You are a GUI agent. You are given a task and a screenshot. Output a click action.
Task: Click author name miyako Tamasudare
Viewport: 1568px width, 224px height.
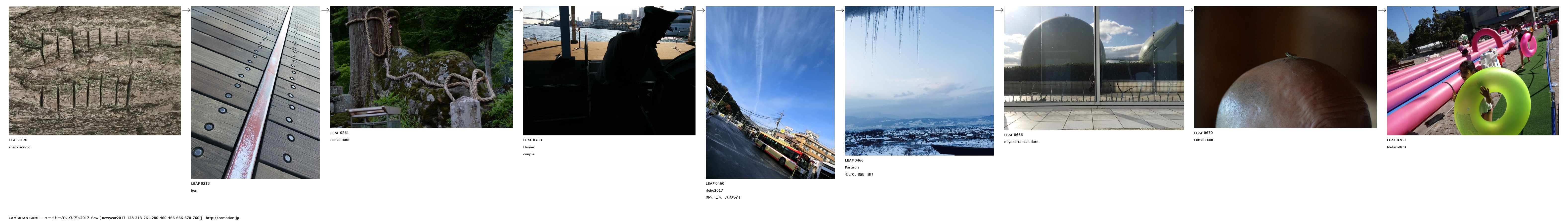(1021, 142)
